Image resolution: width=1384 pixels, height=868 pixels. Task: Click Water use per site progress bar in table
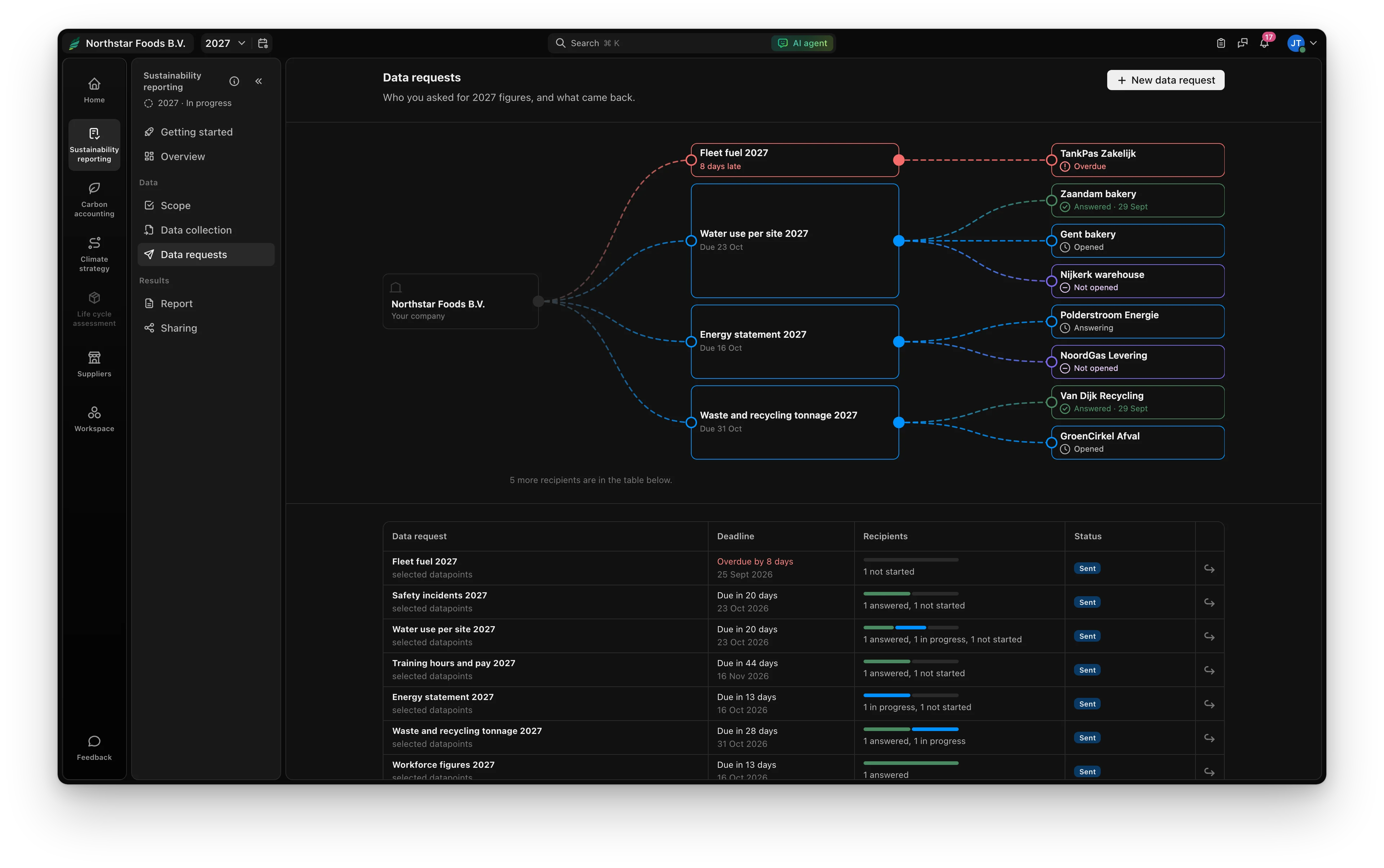click(910, 628)
